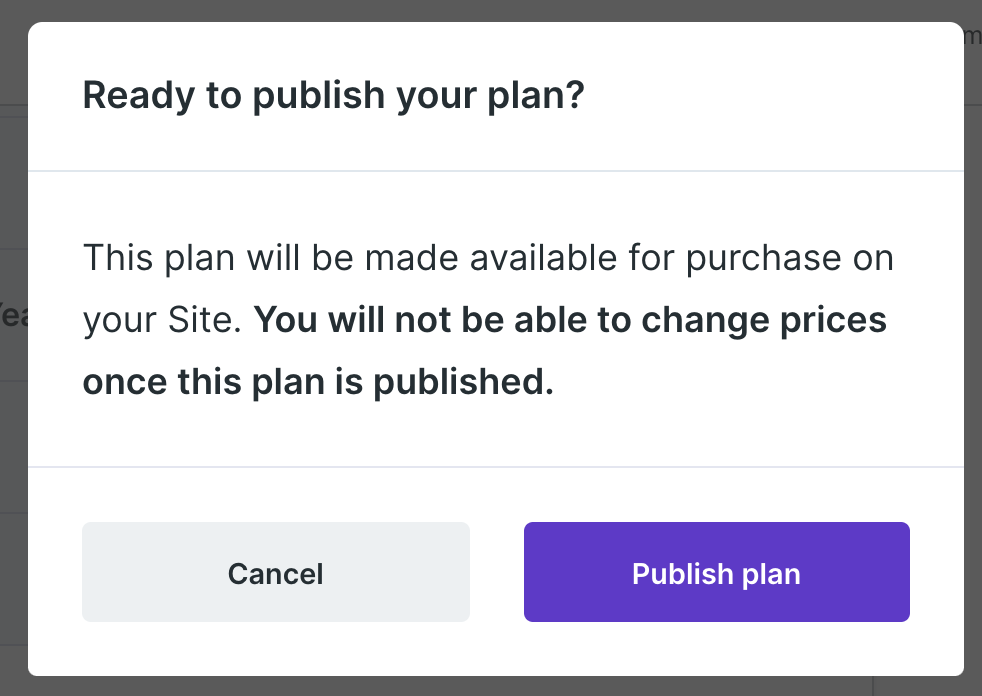Click the "Ready to publish your plan?" heading

333,96
